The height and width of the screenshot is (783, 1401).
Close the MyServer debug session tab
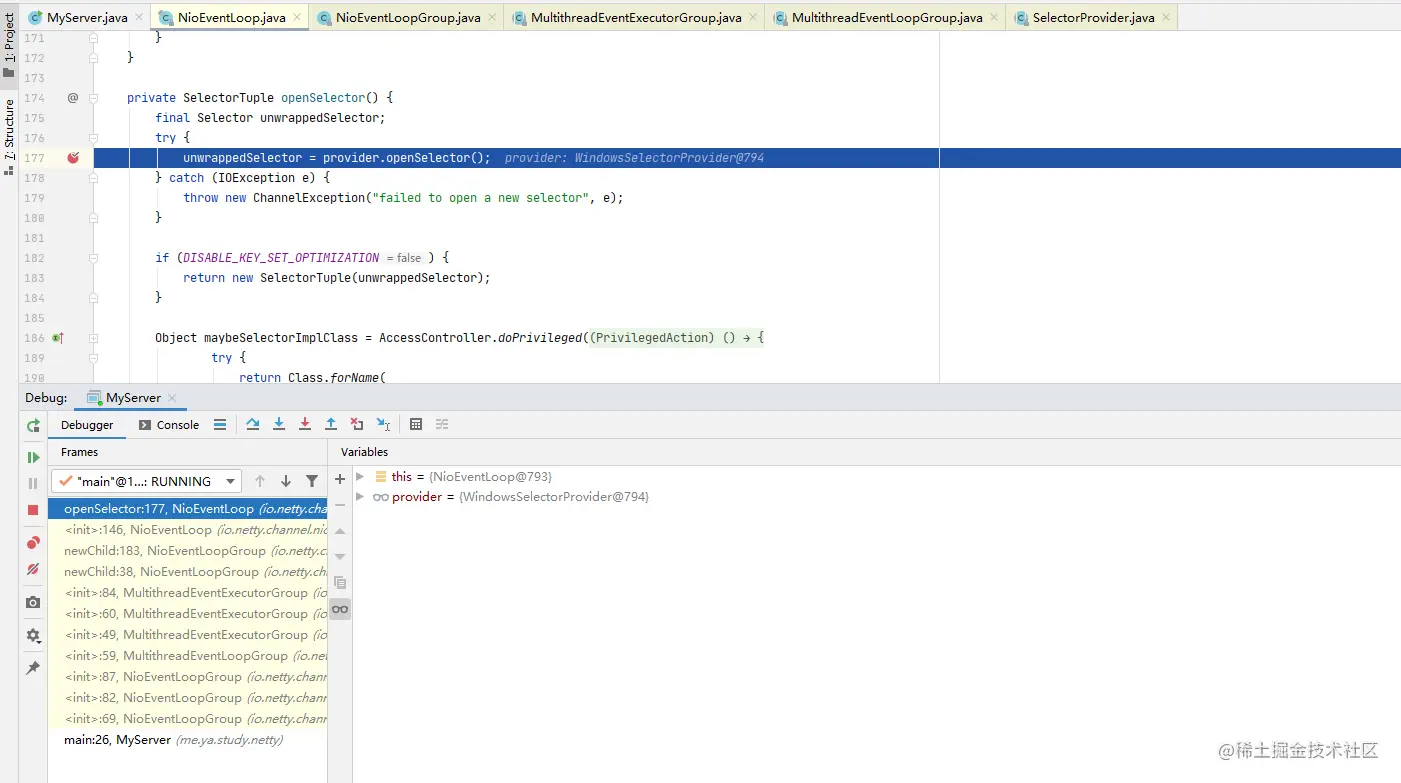coord(172,398)
